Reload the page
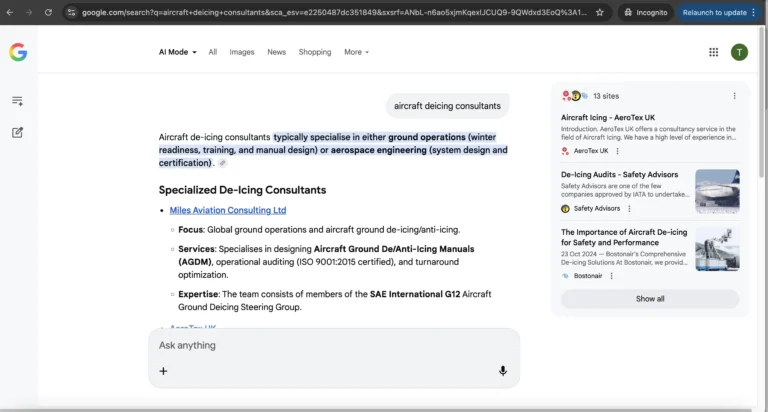The height and width of the screenshot is (412, 768). tap(48, 12)
